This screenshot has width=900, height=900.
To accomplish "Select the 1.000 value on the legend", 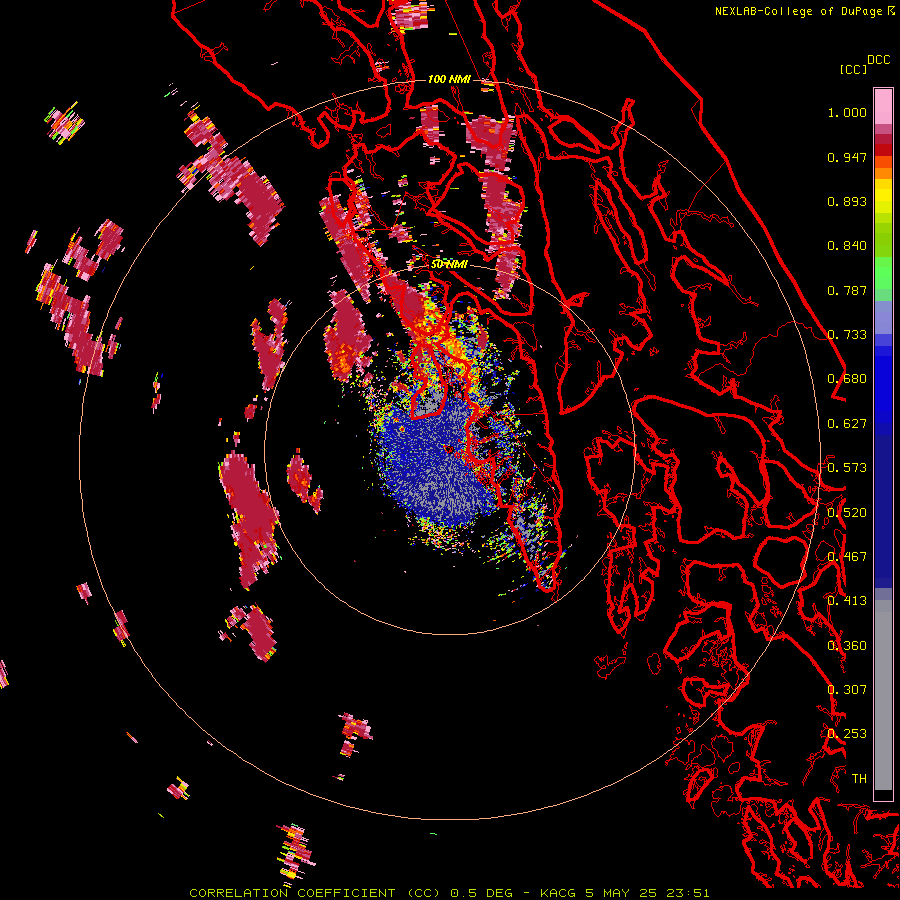I will coord(847,112).
